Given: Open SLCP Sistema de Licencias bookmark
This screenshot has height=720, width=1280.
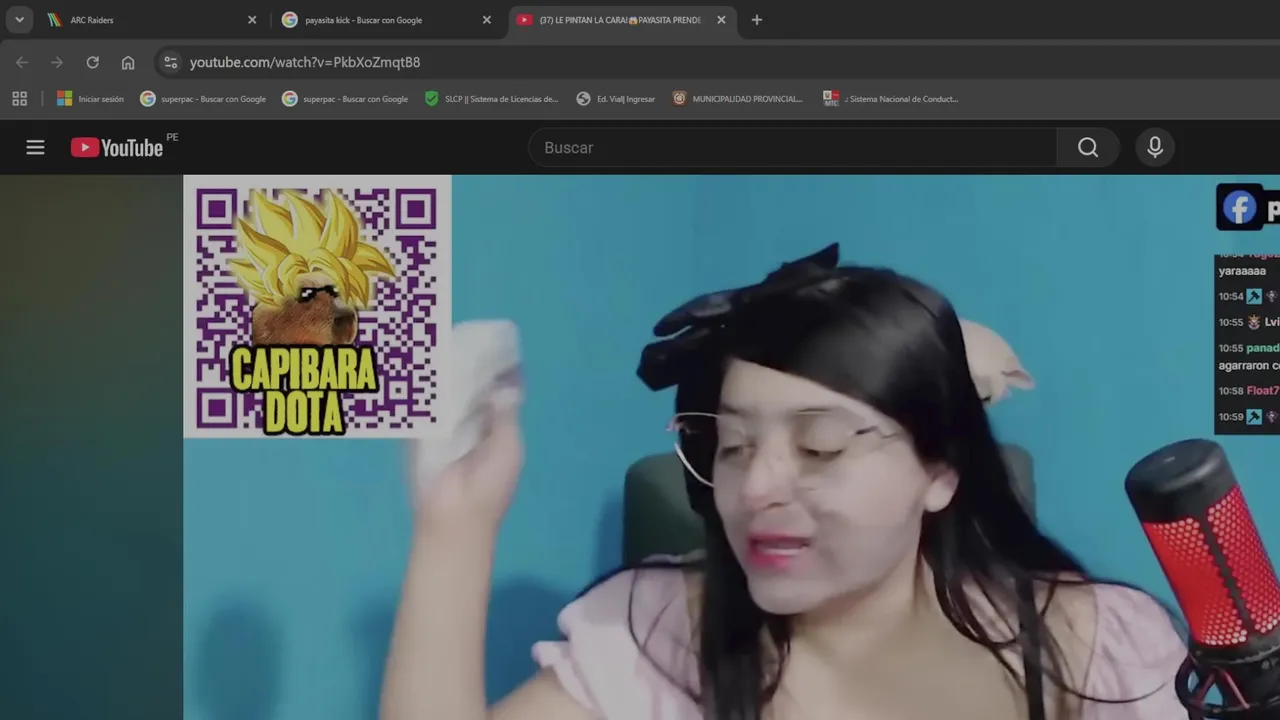Looking at the screenshot, I should [x=491, y=98].
